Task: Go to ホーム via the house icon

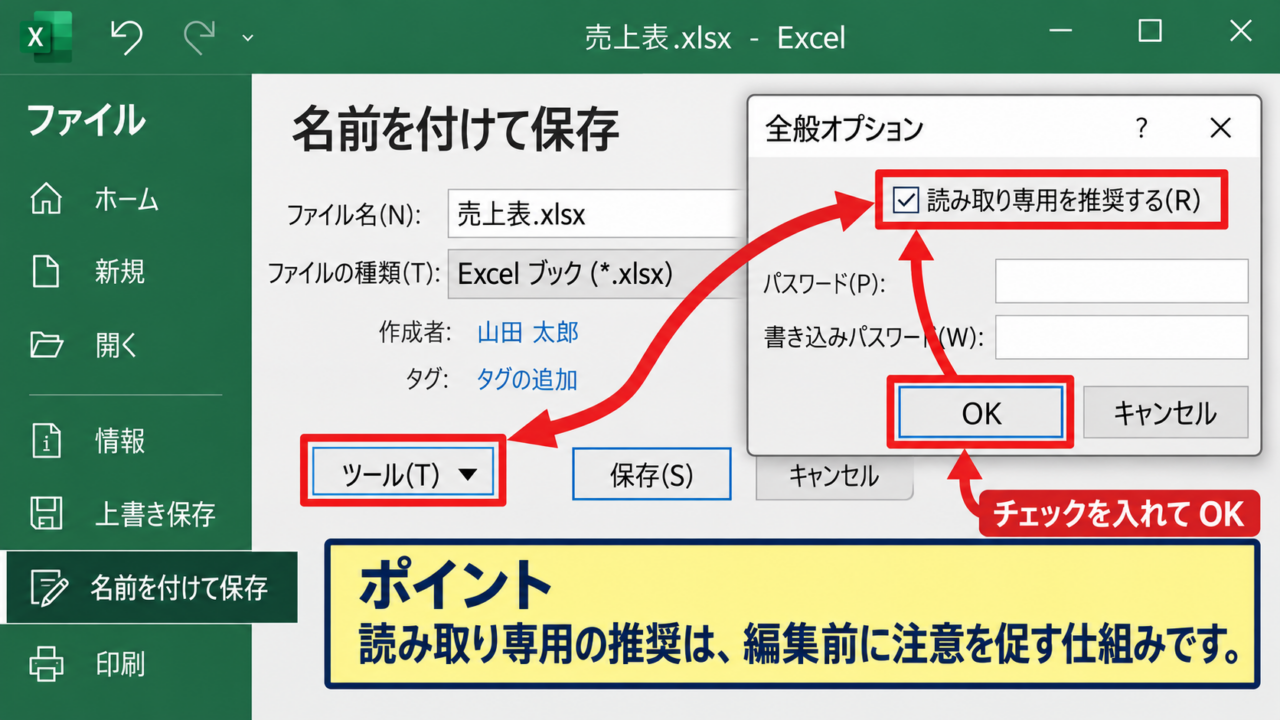Action: tap(47, 199)
